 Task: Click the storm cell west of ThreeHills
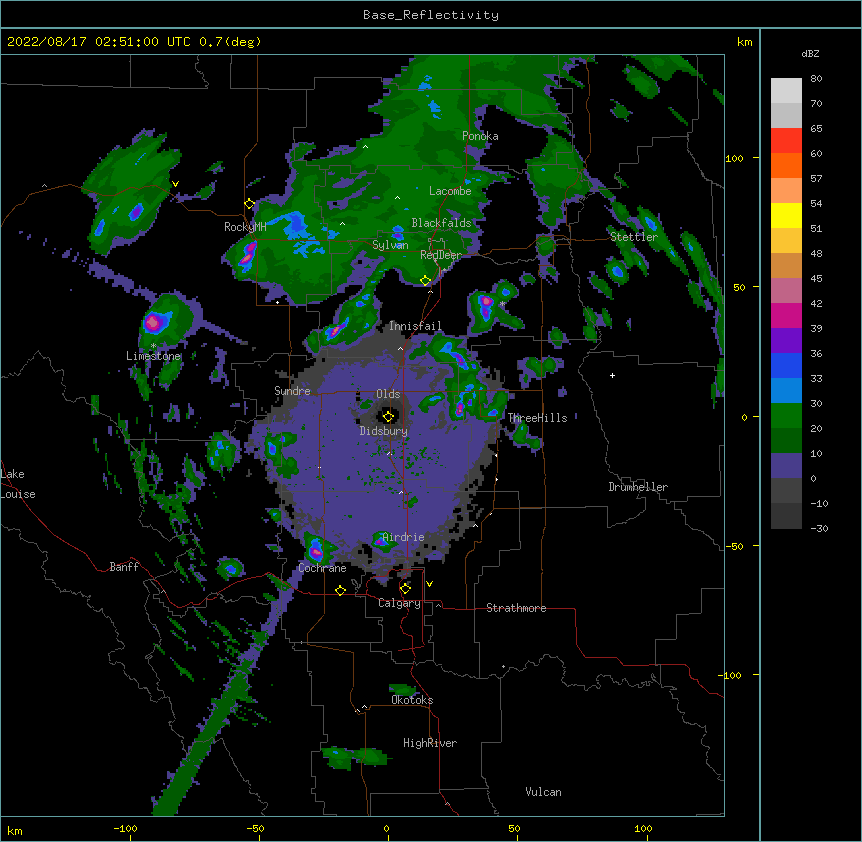click(461, 408)
